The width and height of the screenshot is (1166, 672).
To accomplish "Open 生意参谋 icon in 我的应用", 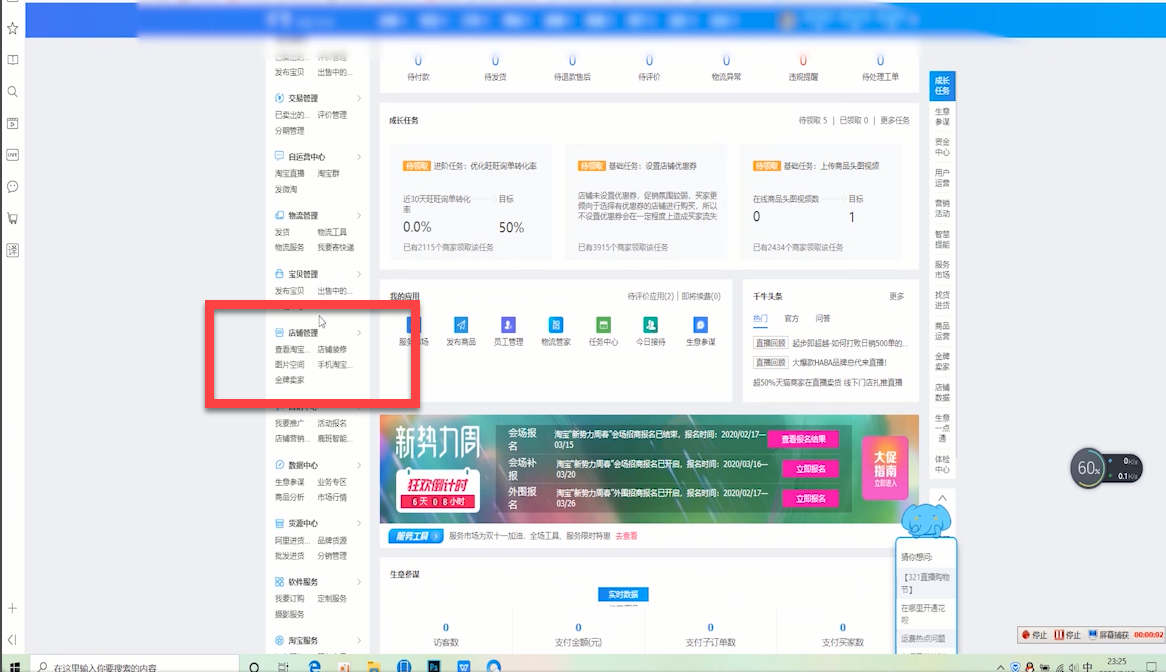I will [701, 326].
